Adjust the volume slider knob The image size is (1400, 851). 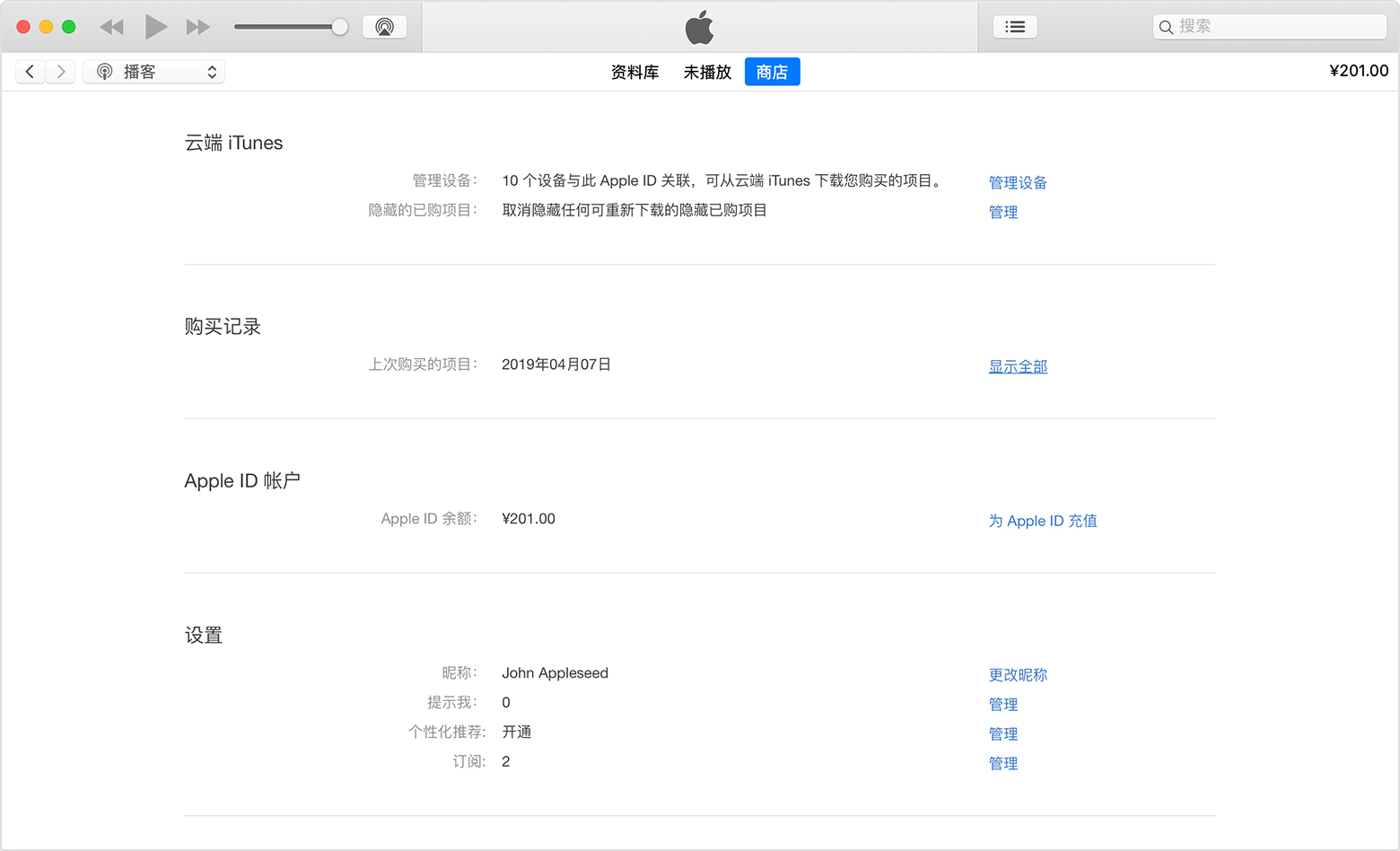click(339, 27)
